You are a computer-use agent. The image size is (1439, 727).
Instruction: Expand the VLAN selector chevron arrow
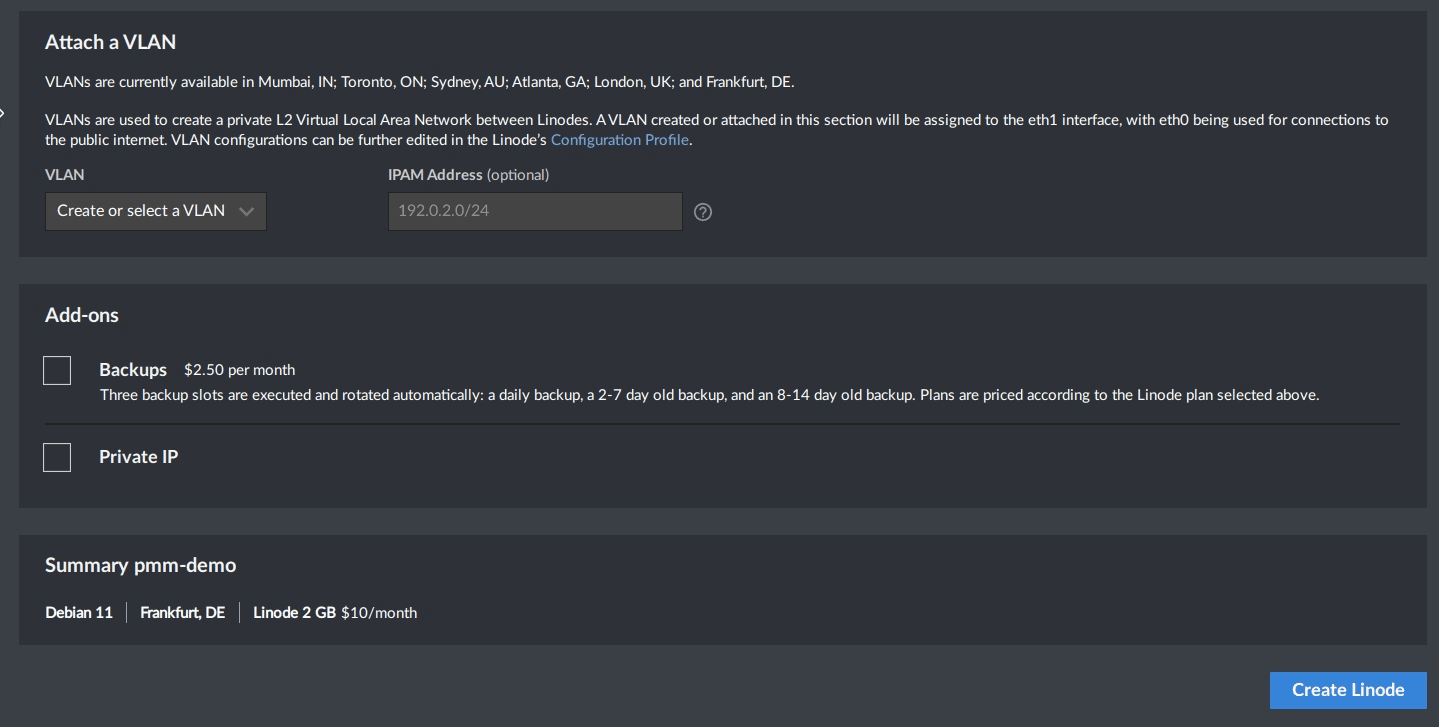[x=247, y=211]
